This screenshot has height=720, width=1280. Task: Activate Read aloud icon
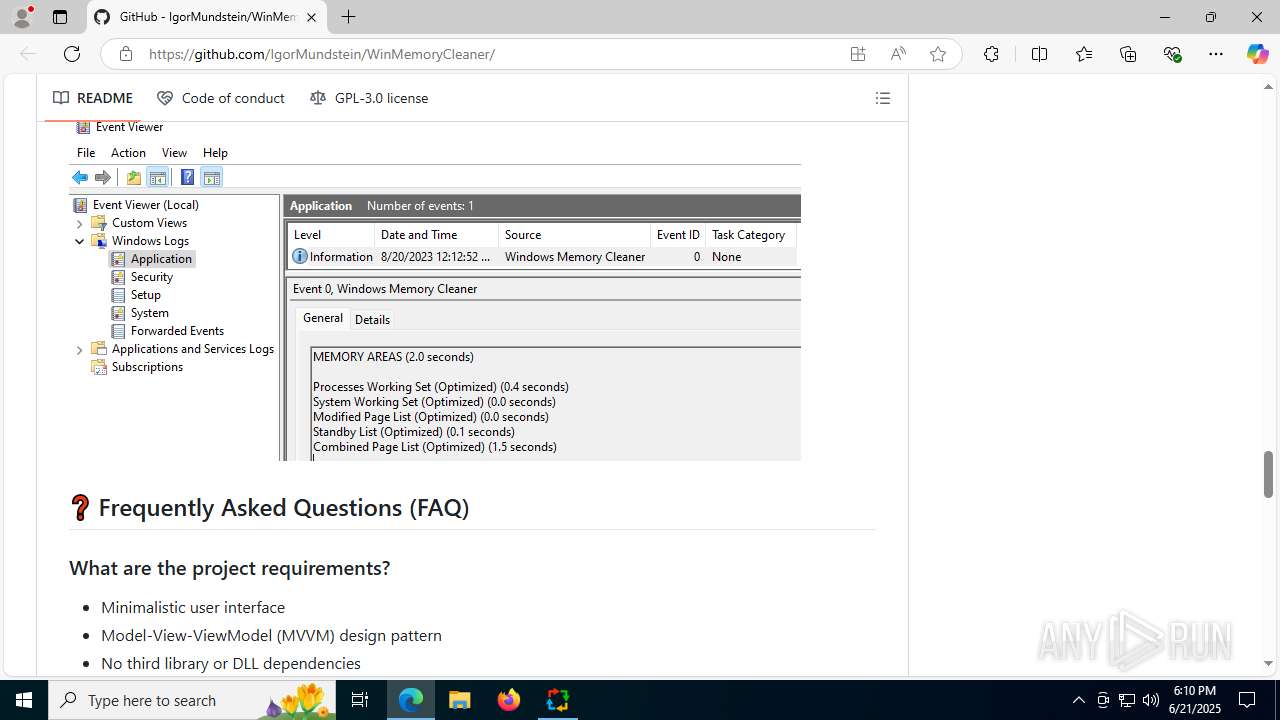click(898, 54)
